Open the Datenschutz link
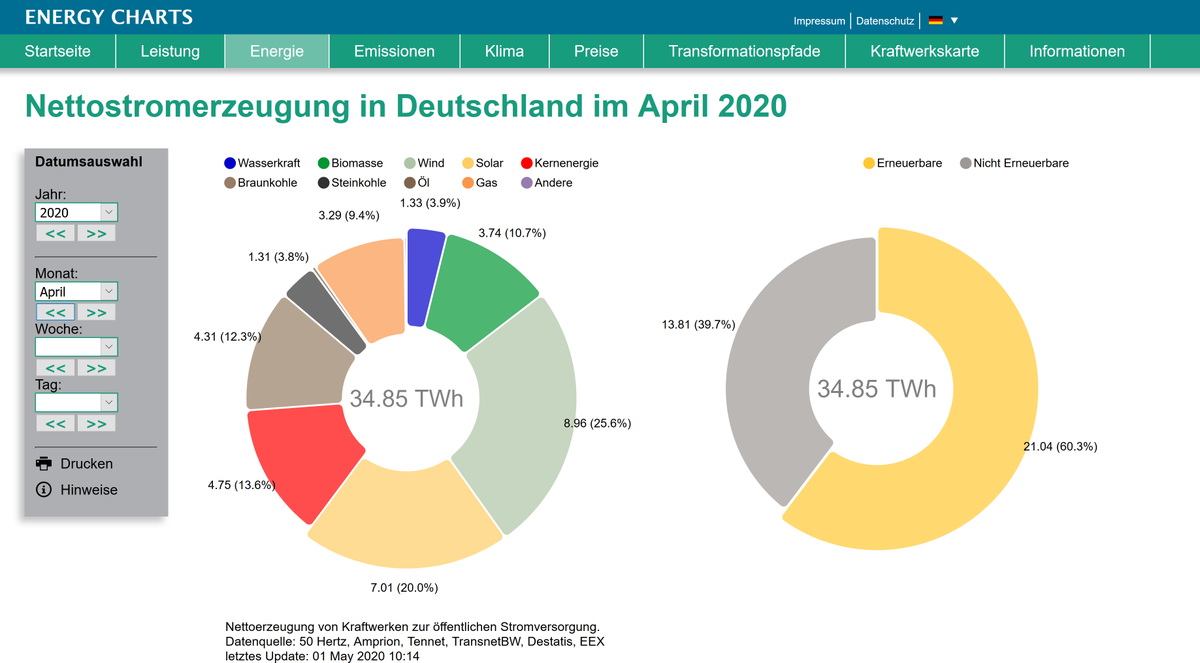Image resolution: width=1200 pixels, height=663 pixels. 885,21
